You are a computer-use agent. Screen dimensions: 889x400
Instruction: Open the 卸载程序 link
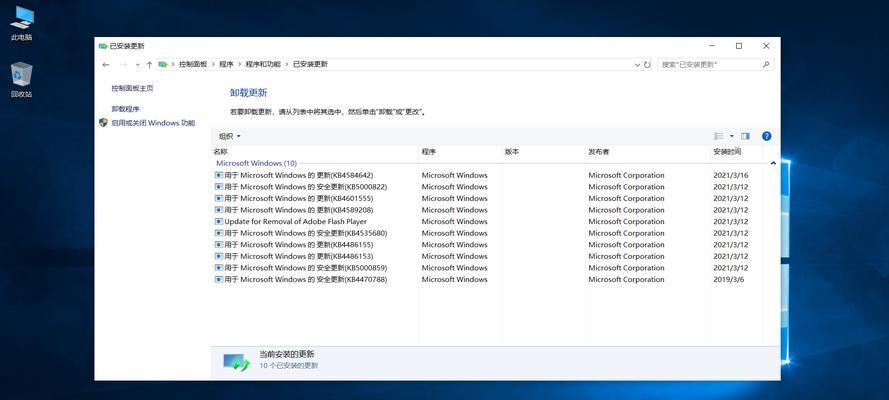pyautogui.click(x=125, y=109)
